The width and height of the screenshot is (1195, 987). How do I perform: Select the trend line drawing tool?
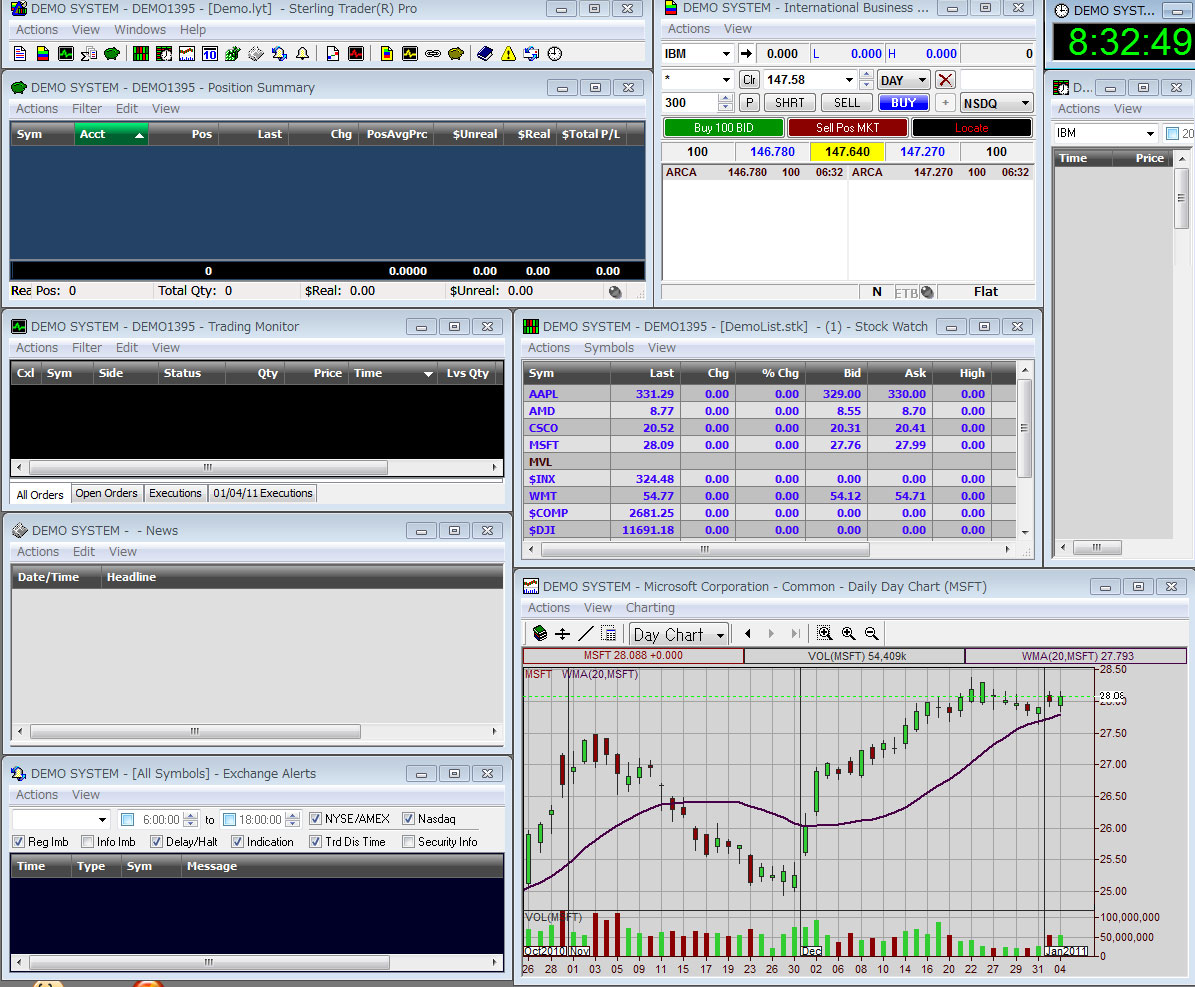click(585, 633)
